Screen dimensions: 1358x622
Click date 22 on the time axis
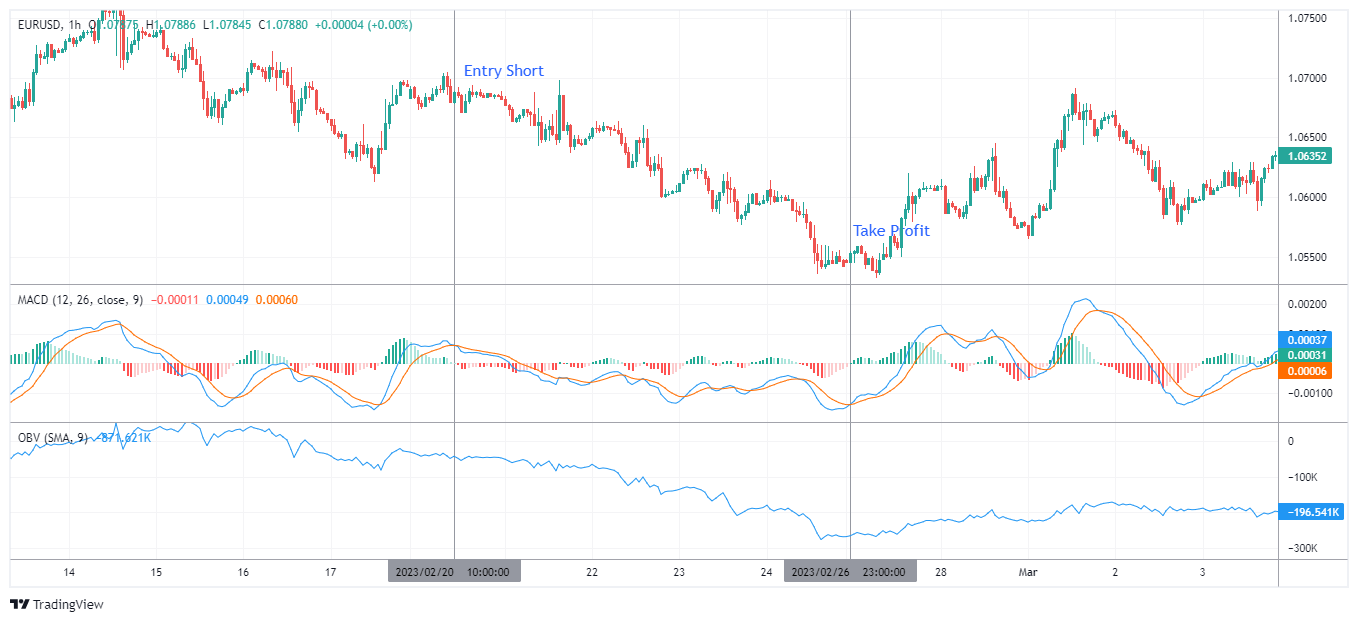click(x=592, y=572)
